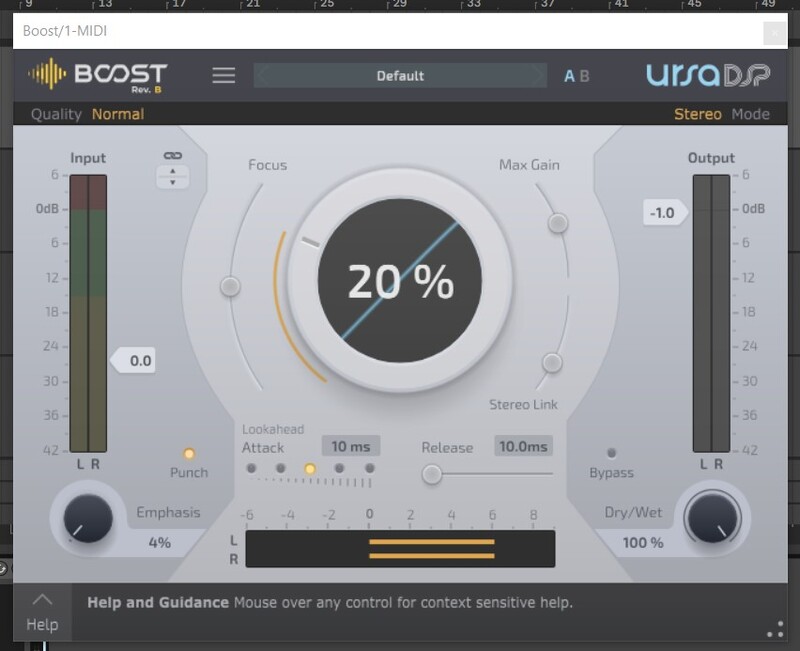This screenshot has height=651, width=800.
Task: Switch to preset slot B
Action: point(585,76)
